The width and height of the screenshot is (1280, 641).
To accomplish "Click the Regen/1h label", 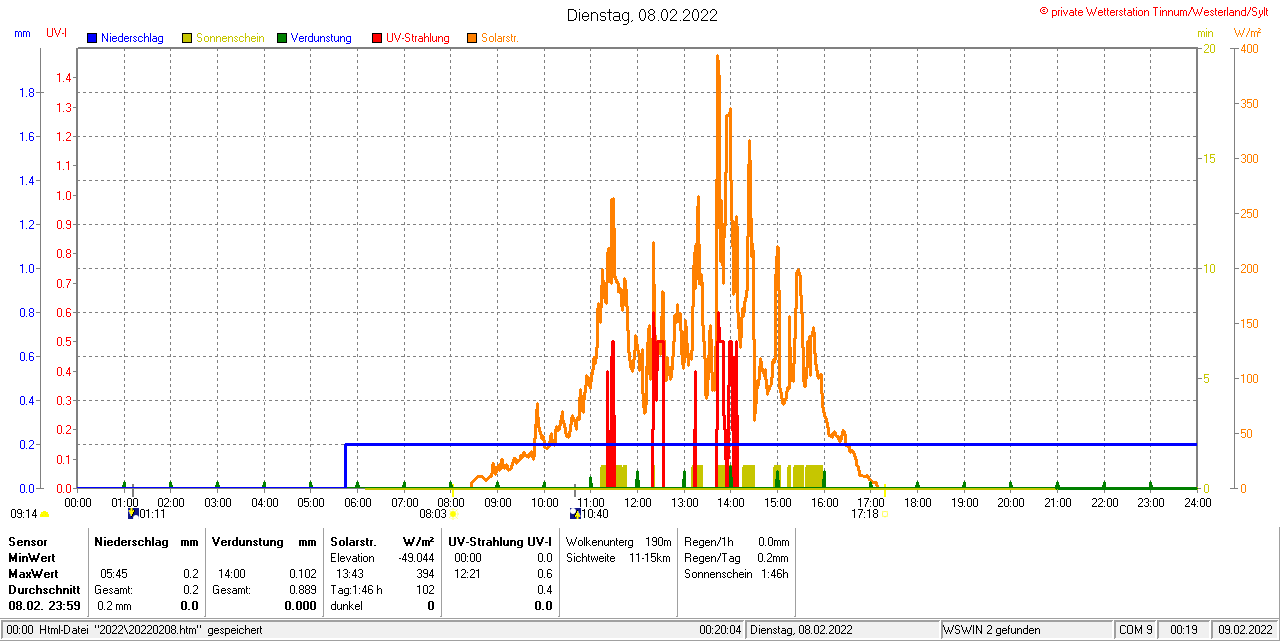I will (x=708, y=541).
